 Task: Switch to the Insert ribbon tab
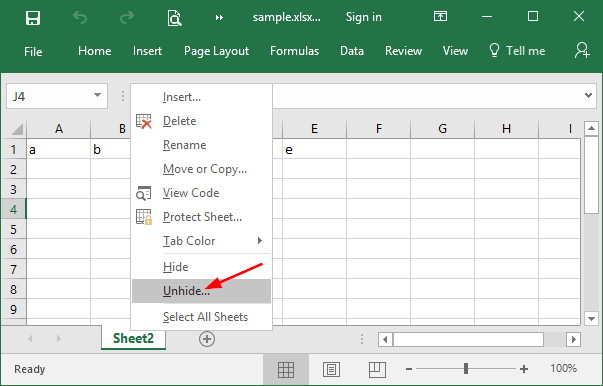click(x=147, y=51)
